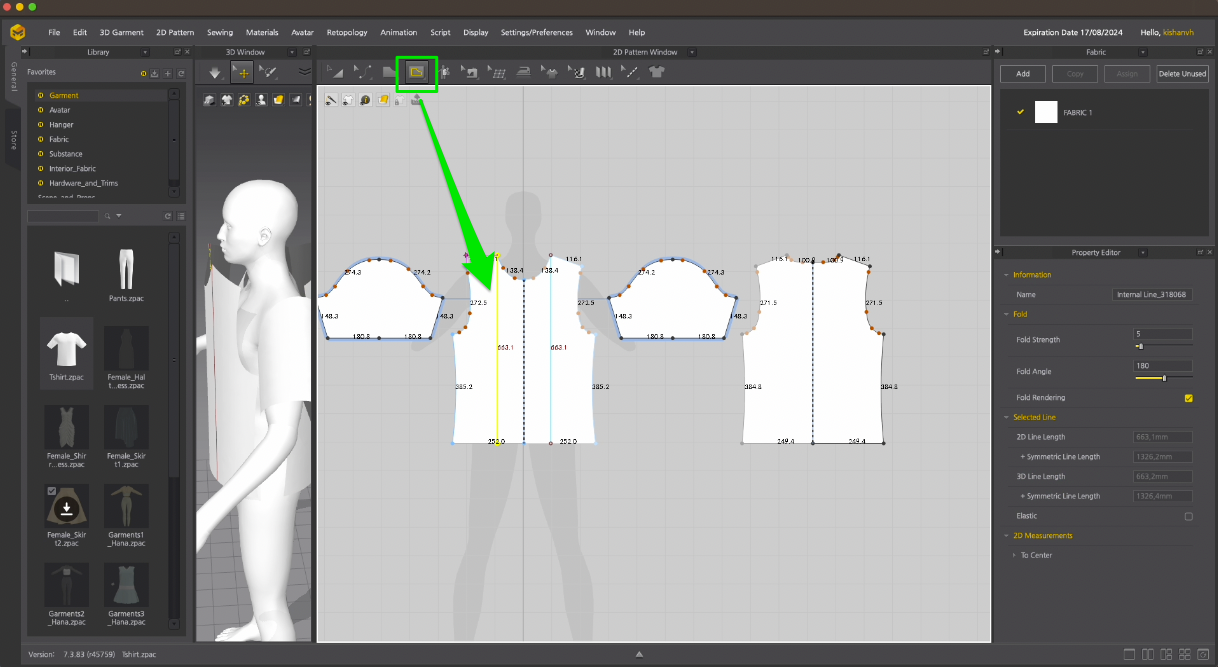
Task: Click the library search input field
Action: [x=64, y=216]
